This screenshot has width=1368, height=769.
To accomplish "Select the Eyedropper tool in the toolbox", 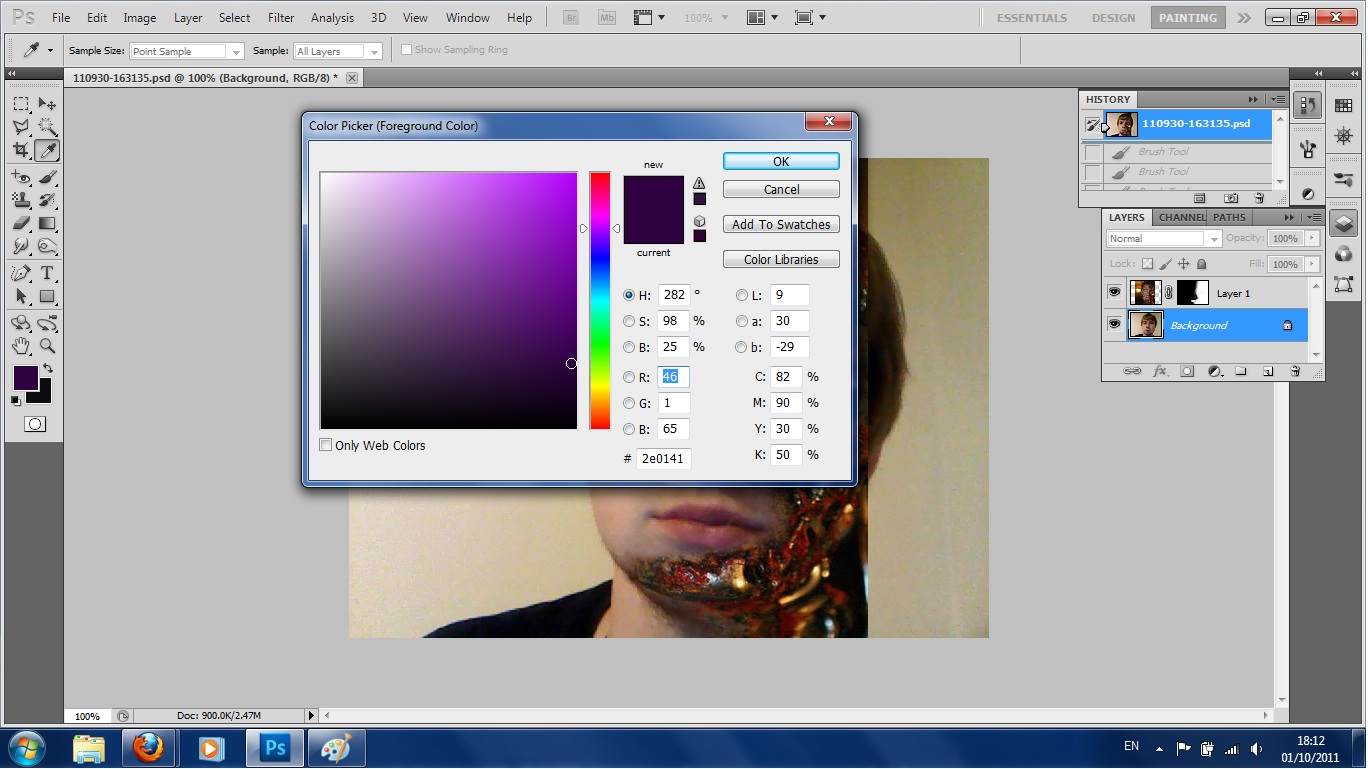I will click(47, 150).
